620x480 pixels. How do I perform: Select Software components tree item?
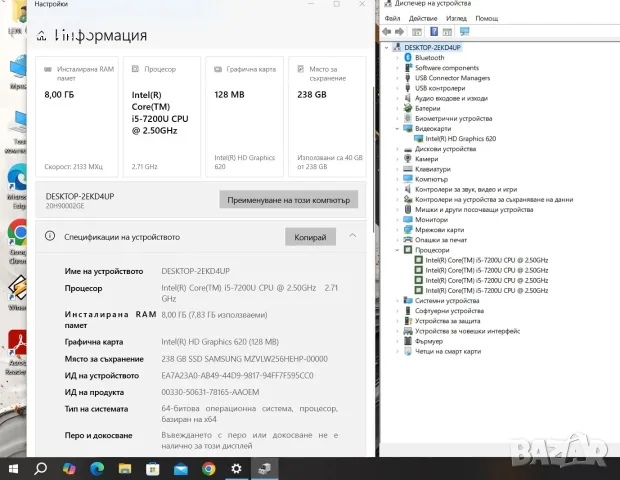(447, 68)
